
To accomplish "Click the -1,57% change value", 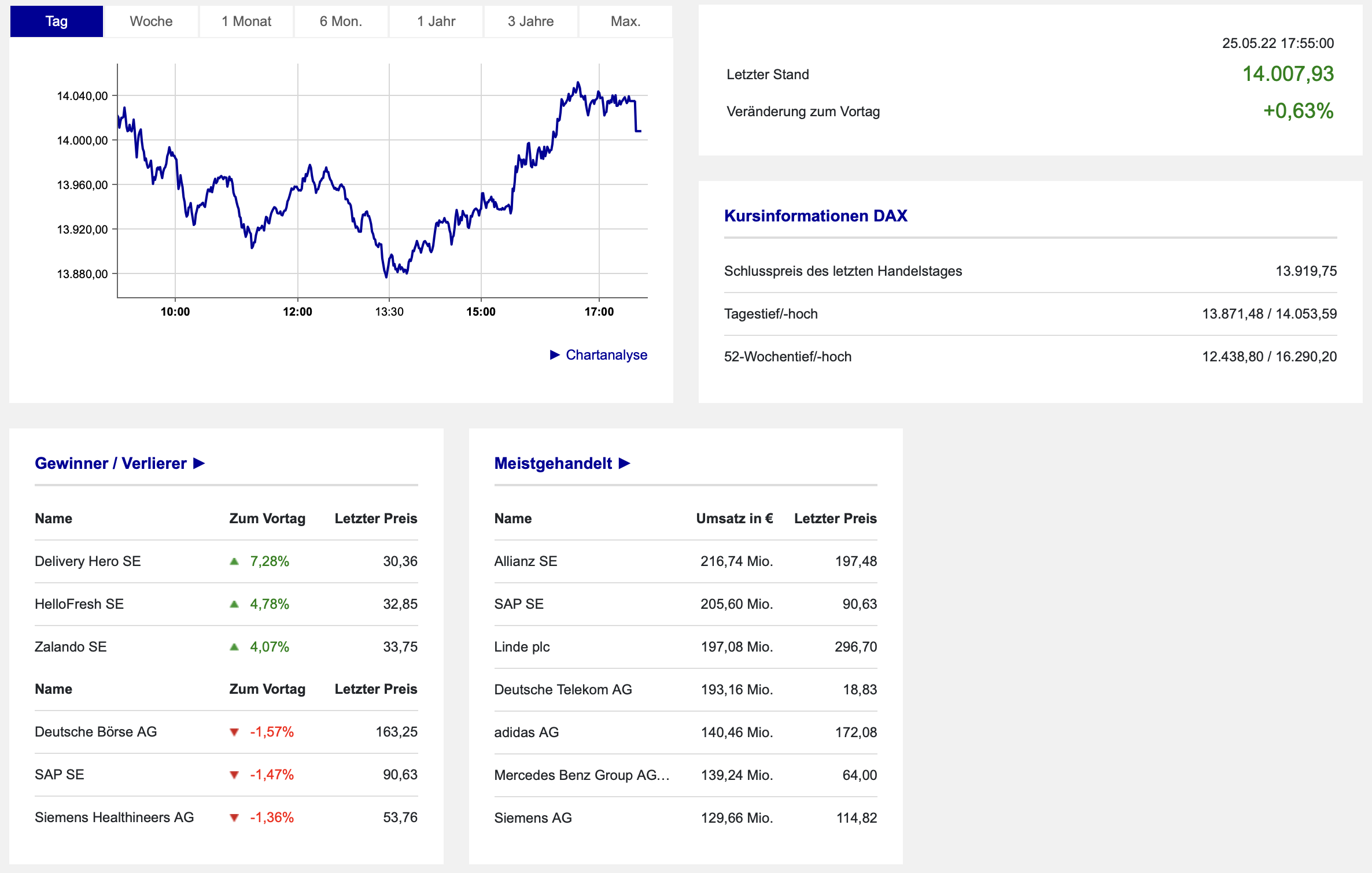I will click(272, 732).
